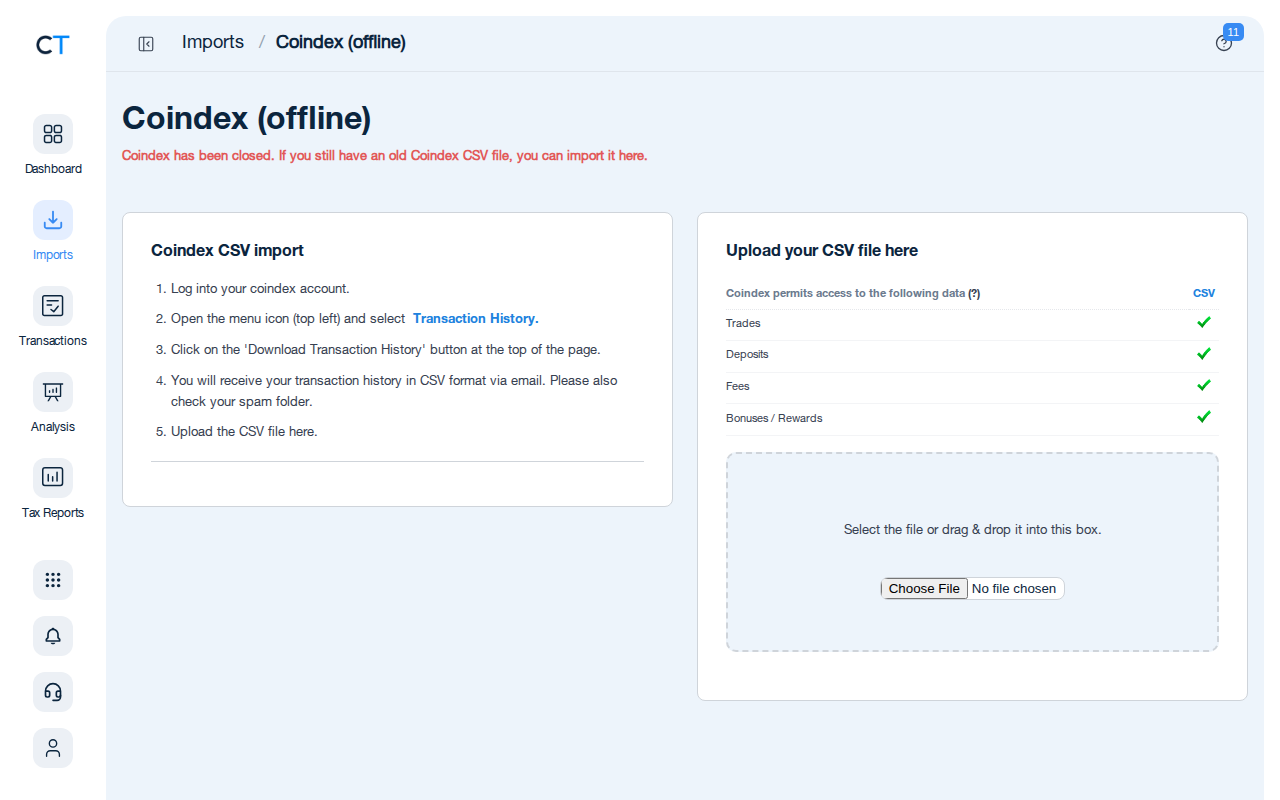The width and height of the screenshot is (1280, 800).
Task: Click the 'No file chosen' label
Action: point(1014,588)
